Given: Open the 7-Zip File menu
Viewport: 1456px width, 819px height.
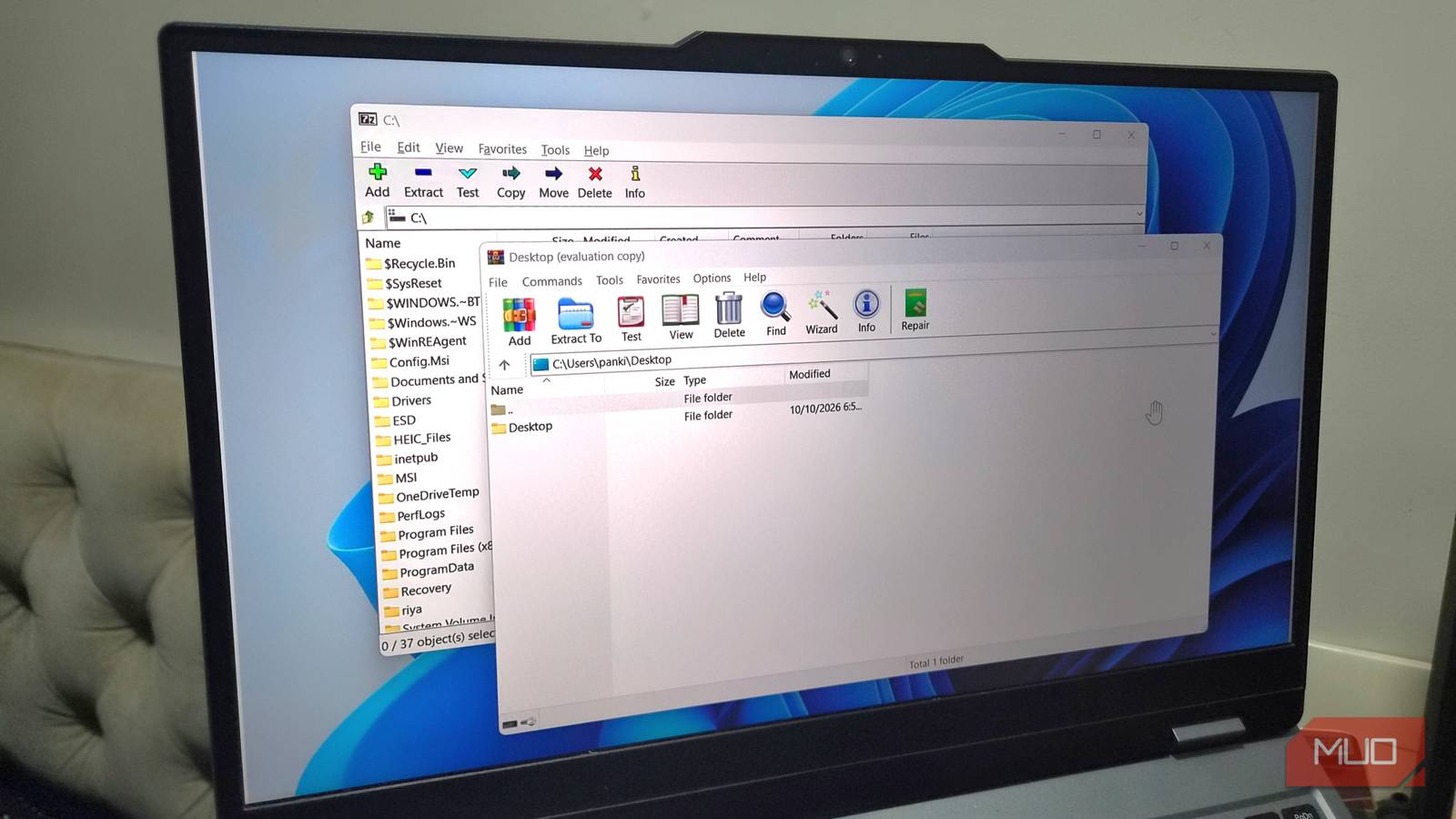Looking at the screenshot, I should tap(370, 147).
